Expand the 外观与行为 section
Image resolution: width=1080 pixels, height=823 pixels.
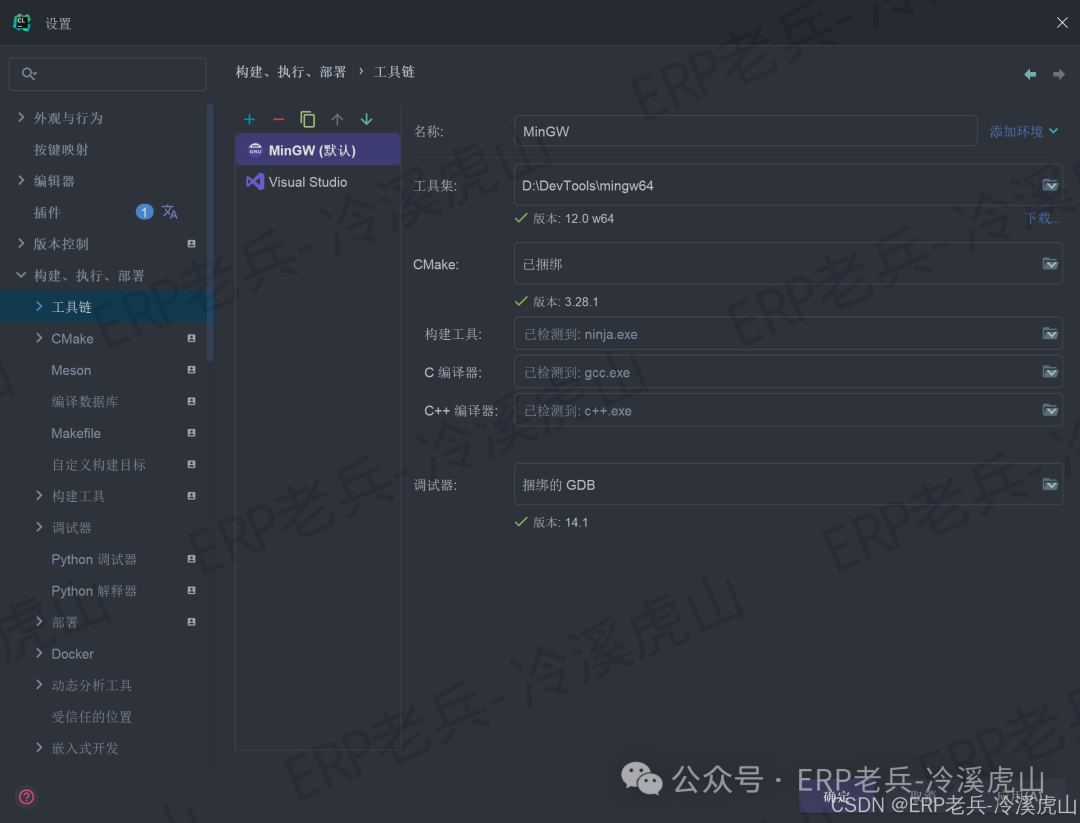(21, 118)
